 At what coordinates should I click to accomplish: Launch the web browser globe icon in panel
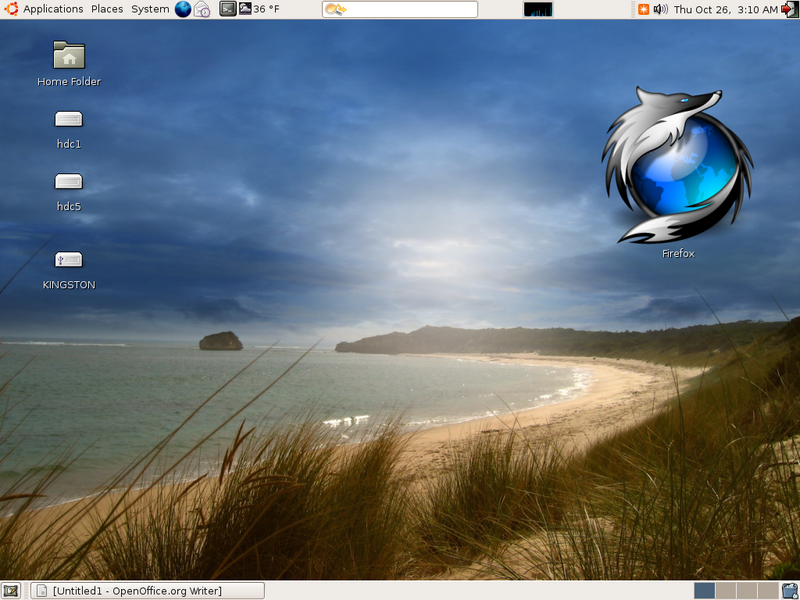click(x=183, y=9)
